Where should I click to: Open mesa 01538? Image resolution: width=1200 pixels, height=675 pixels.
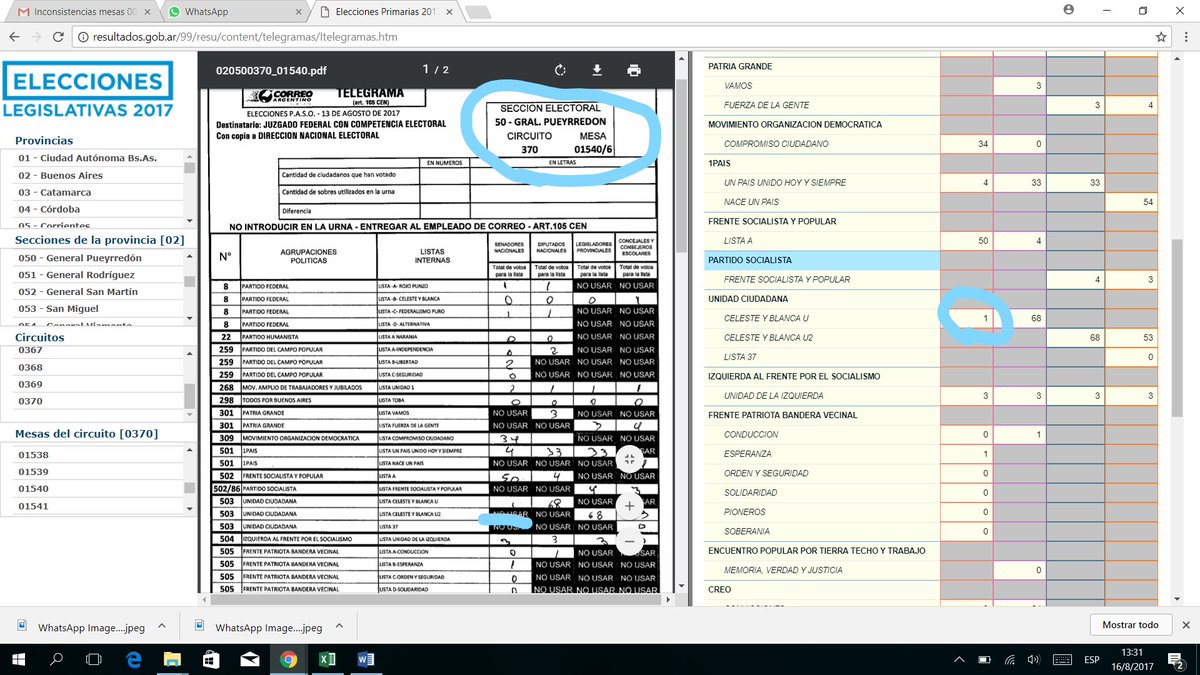coord(92,454)
